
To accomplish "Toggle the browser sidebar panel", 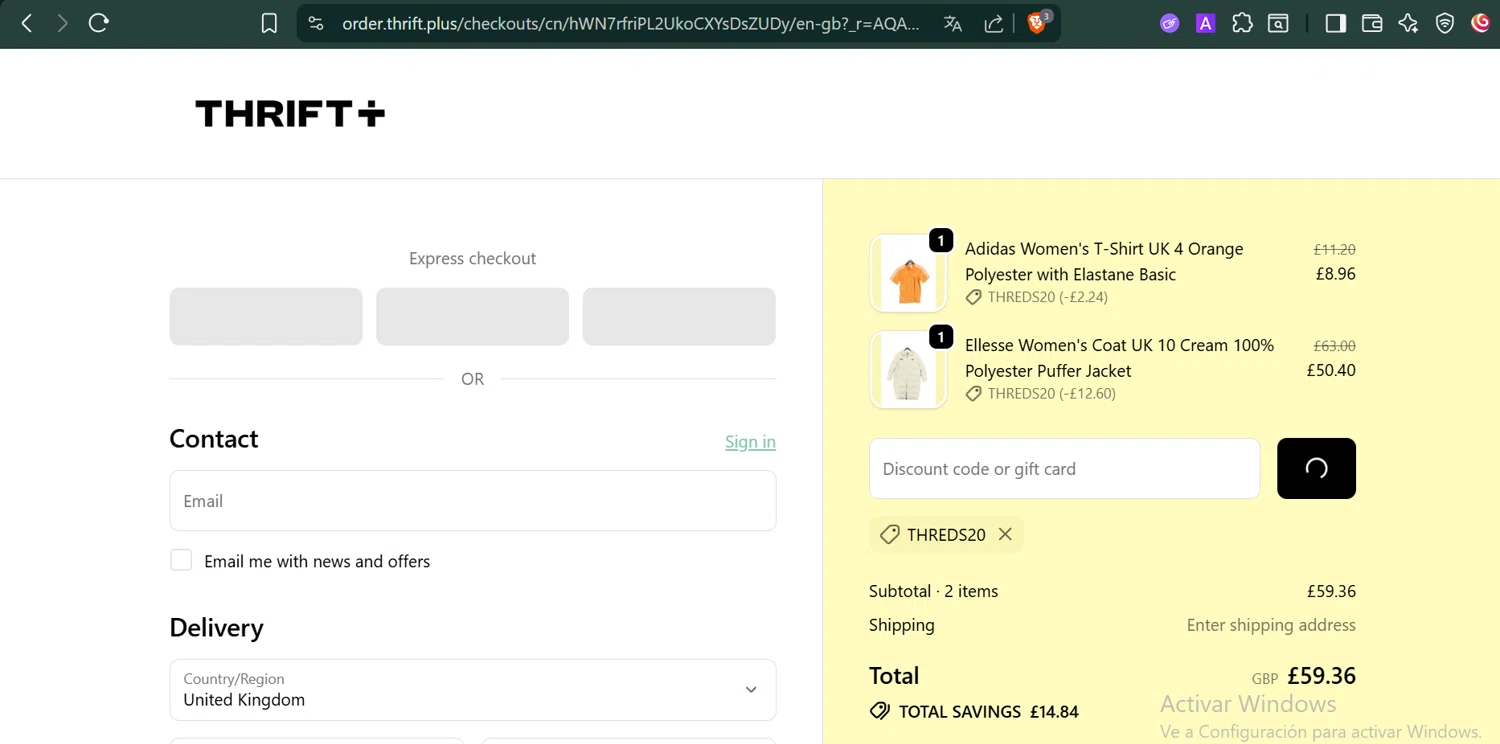I will 1335,23.
